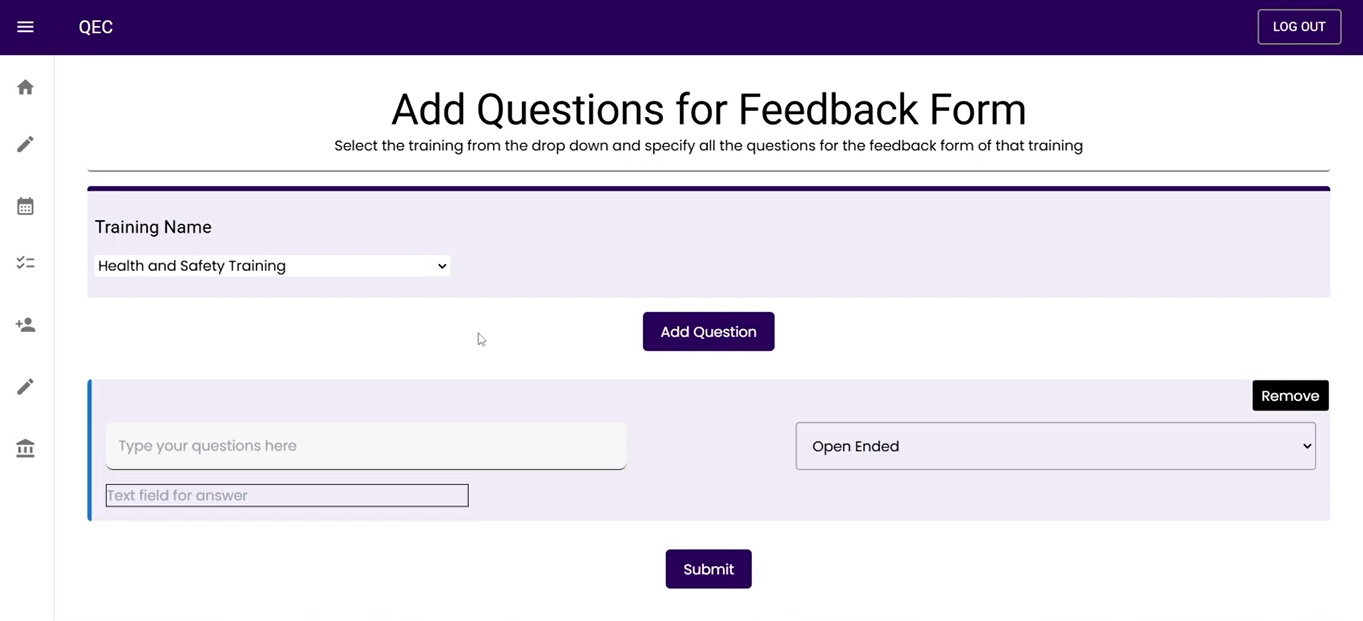Open the bank building icon in sidebar

point(26,448)
